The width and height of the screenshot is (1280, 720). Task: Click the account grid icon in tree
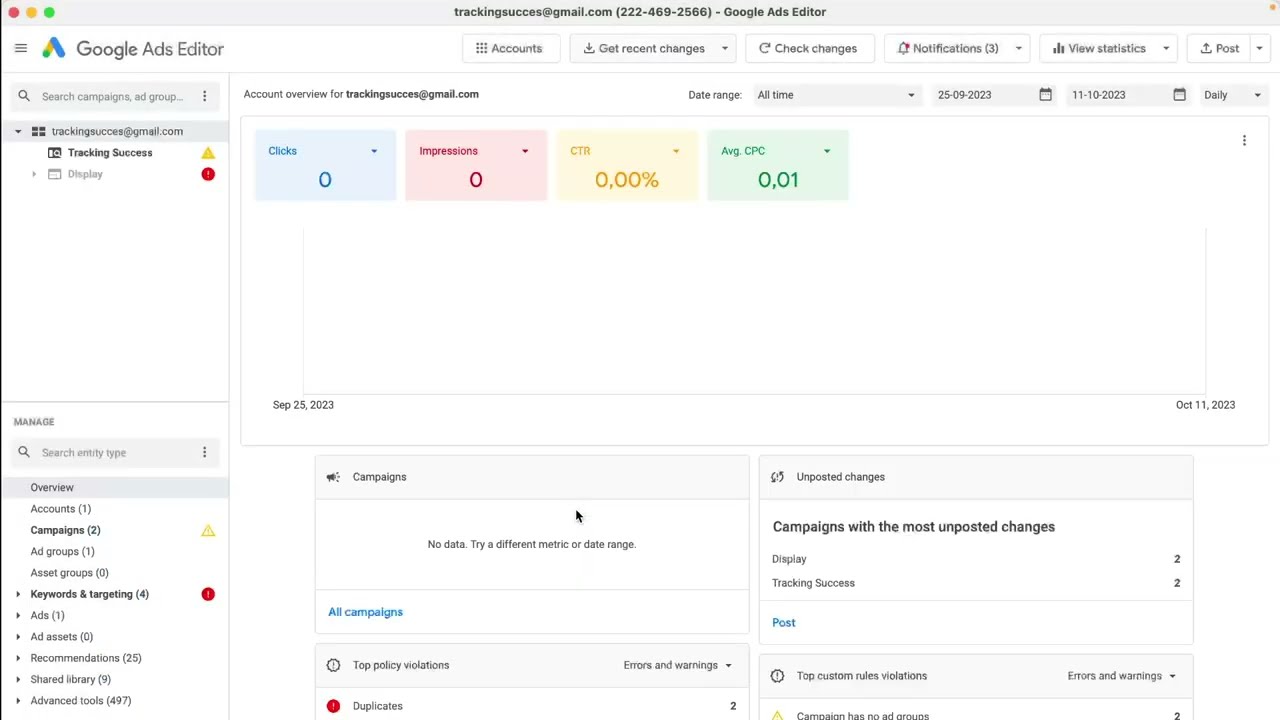coord(38,131)
